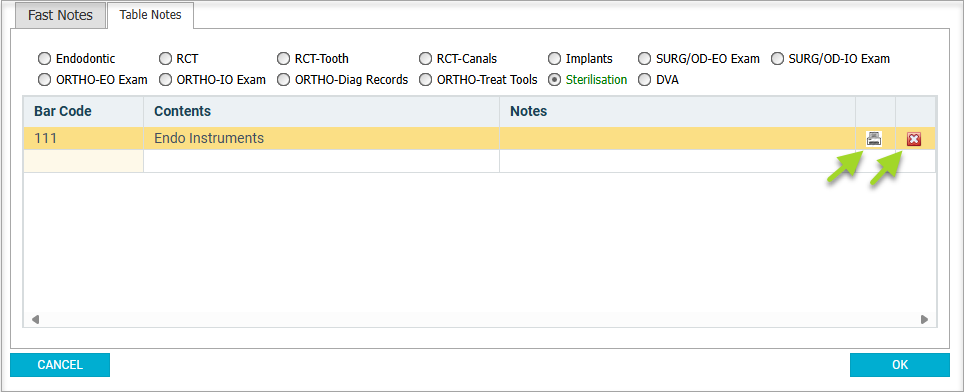The height and width of the screenshot is (392, 964).
Task: Choose ORTHO-Diag Records option
Action: point(283,80)
